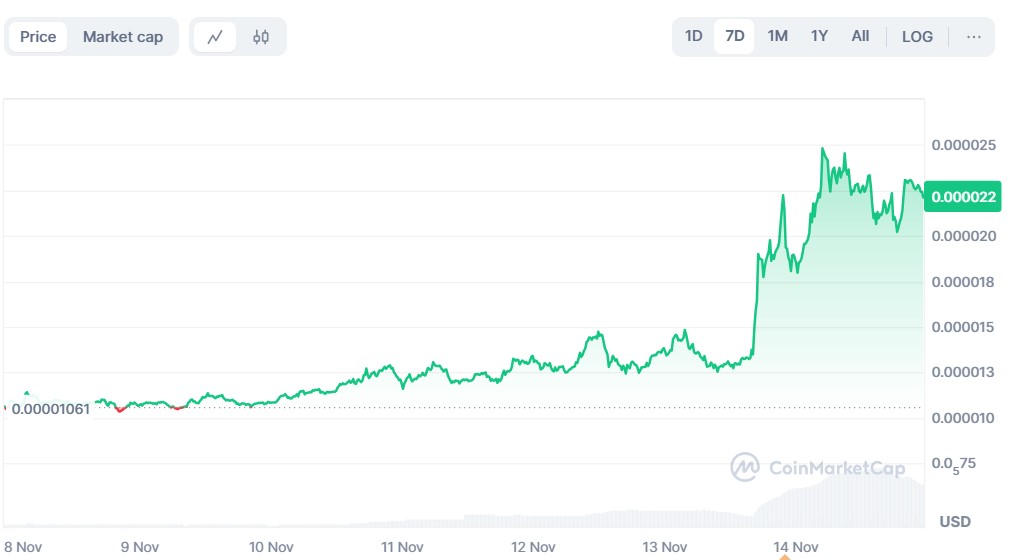Select the 1D time range
This screenshot has width=1011, height=560.
[x=693, y=37]
